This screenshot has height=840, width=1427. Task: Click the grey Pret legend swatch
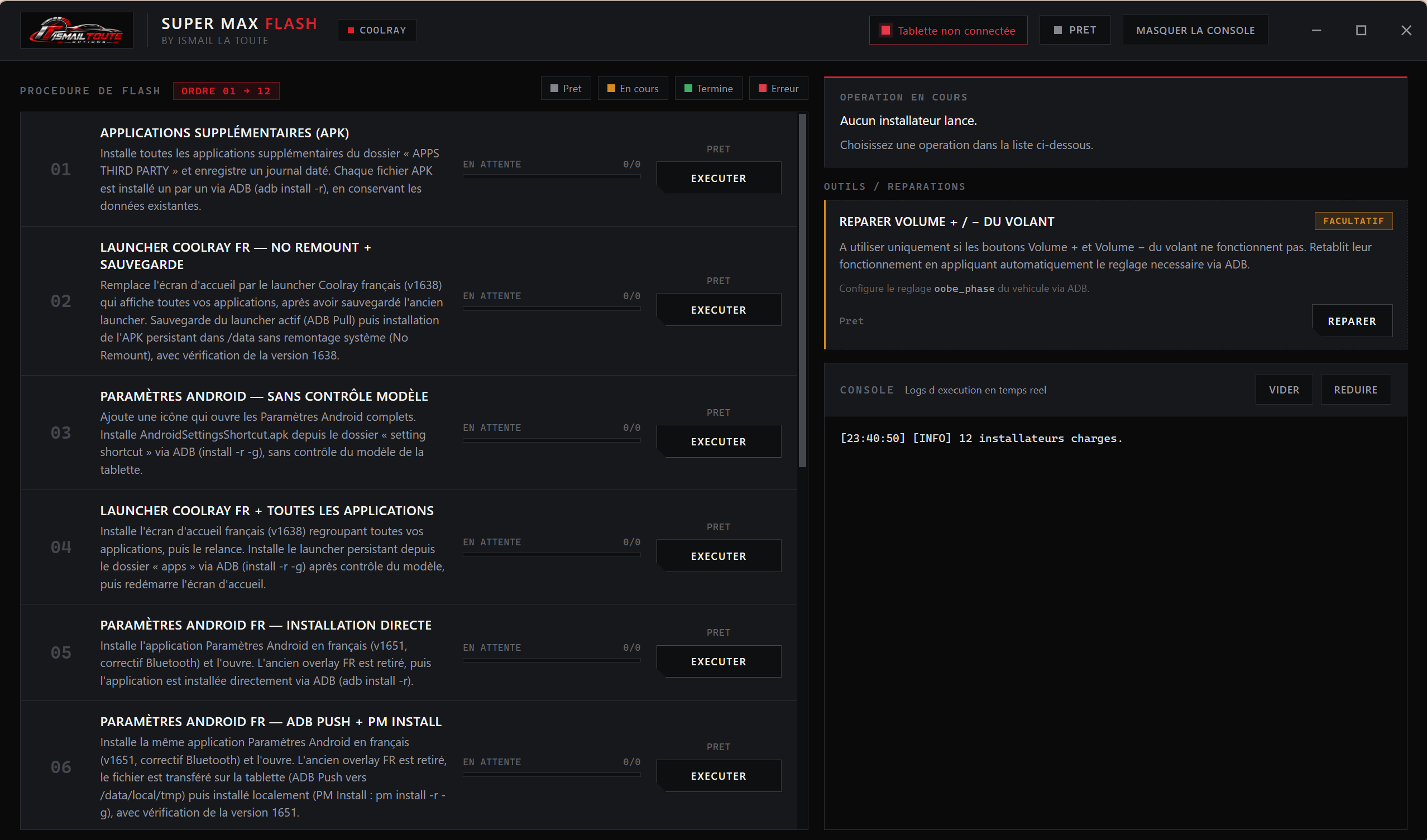point(554,89)
